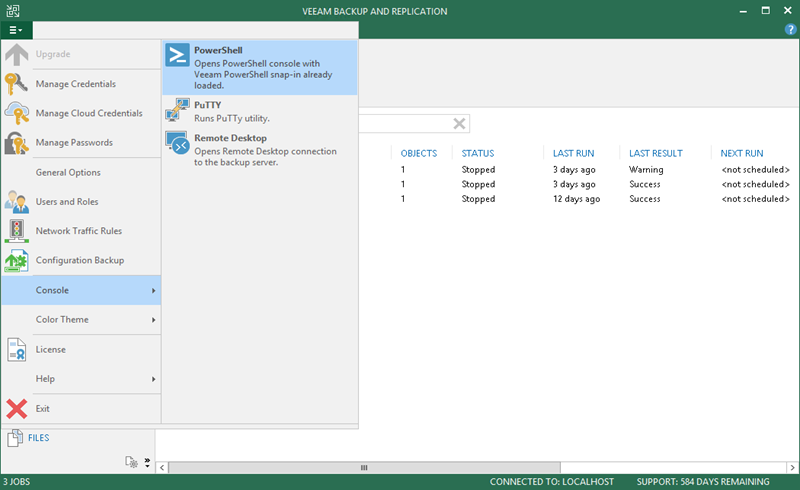This screenshot has height=490, width=800.
Task: Launch Remote Desktop from Console submenu
Action: click(x=260, y=150)
